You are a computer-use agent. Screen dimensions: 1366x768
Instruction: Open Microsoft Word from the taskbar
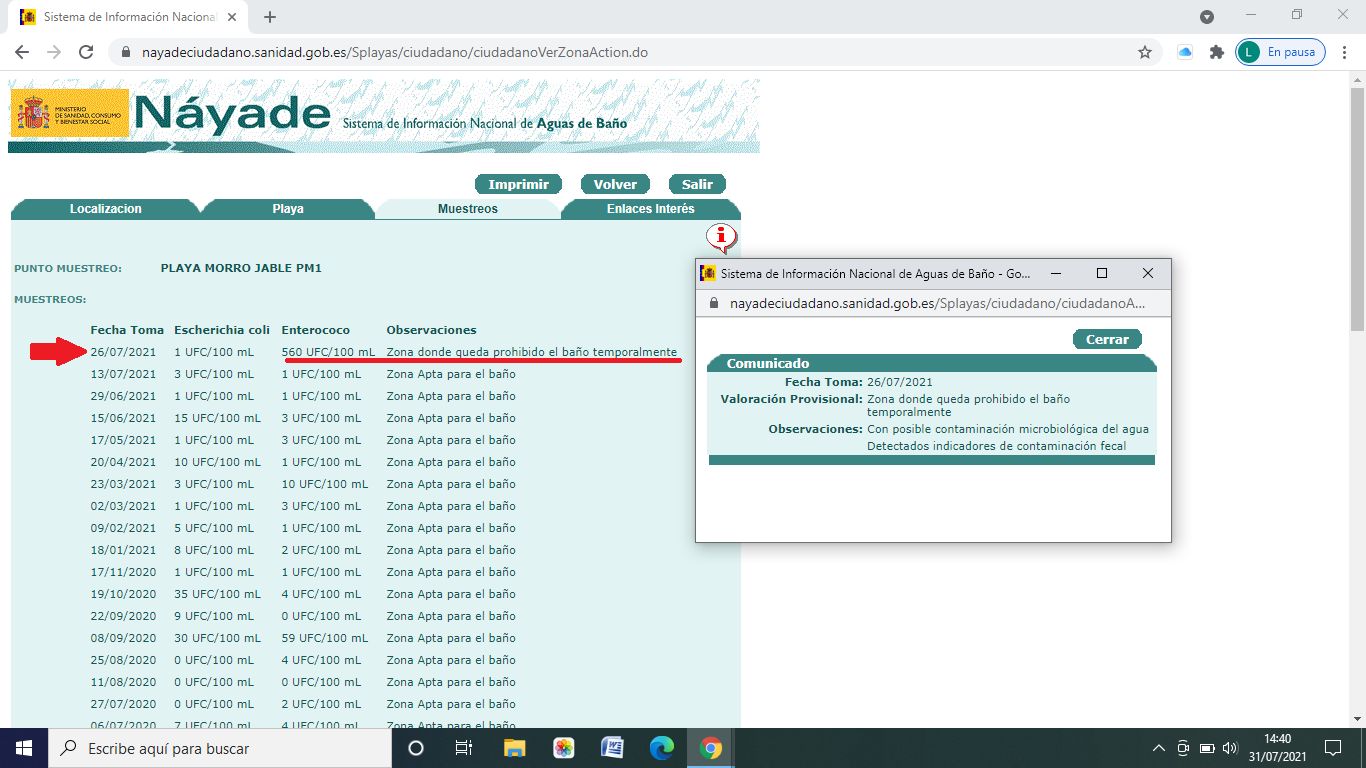[x=612, y=748]
